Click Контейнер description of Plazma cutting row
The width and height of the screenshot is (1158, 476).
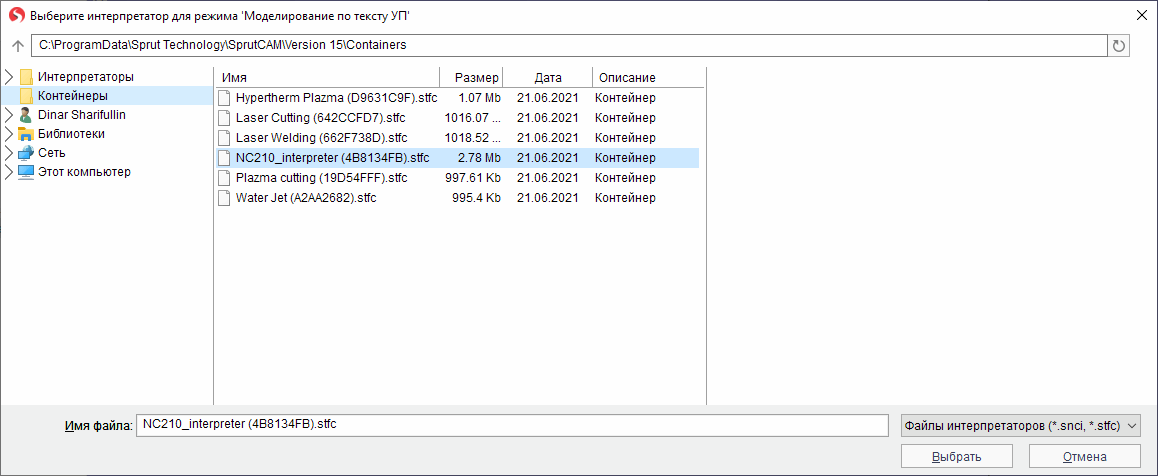[626, 179]
